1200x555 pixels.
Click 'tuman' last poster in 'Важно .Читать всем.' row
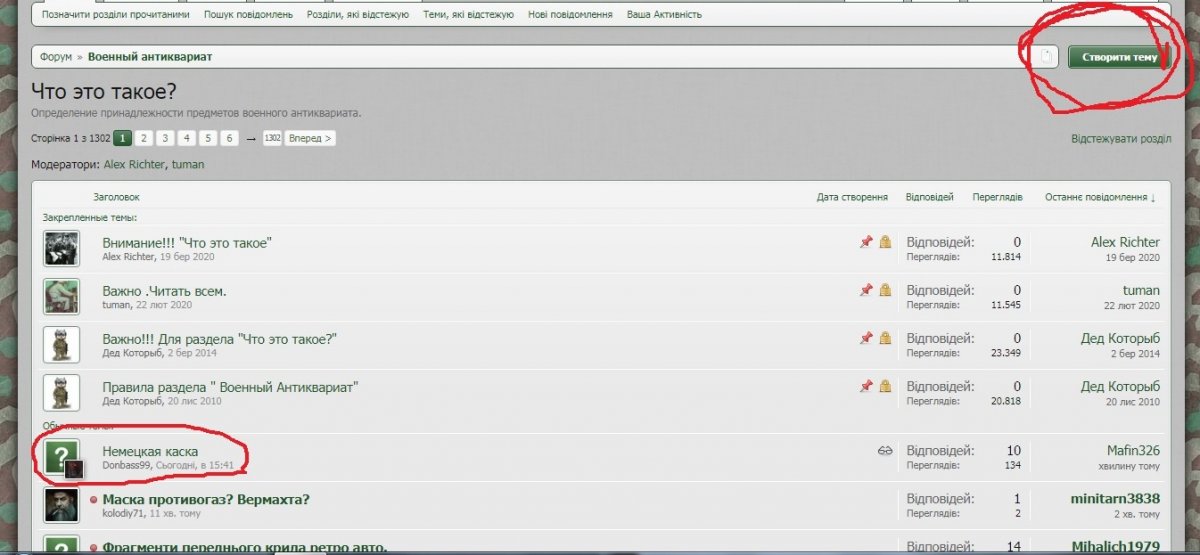[x=1141, y=290]
